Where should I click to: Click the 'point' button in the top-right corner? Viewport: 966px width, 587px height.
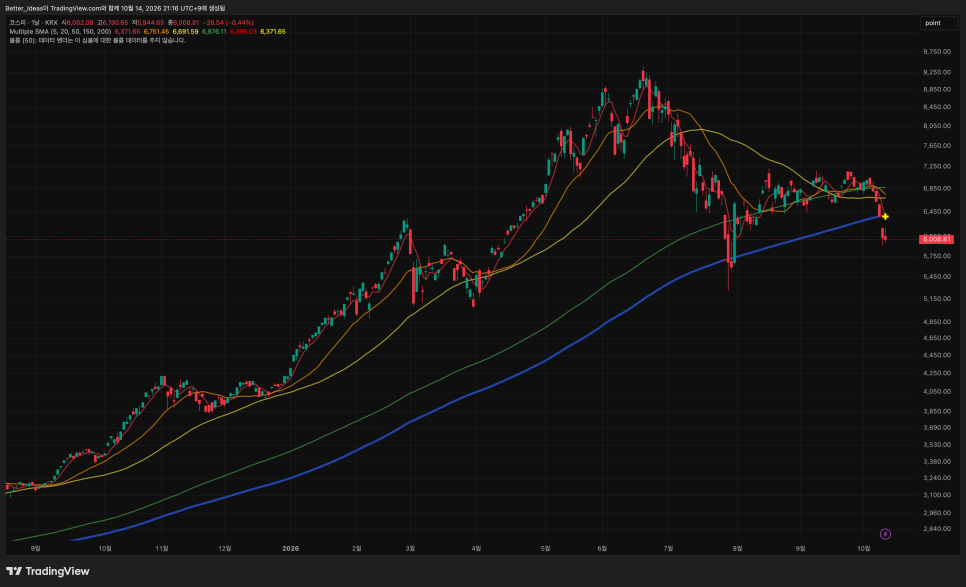coord(939,23)
